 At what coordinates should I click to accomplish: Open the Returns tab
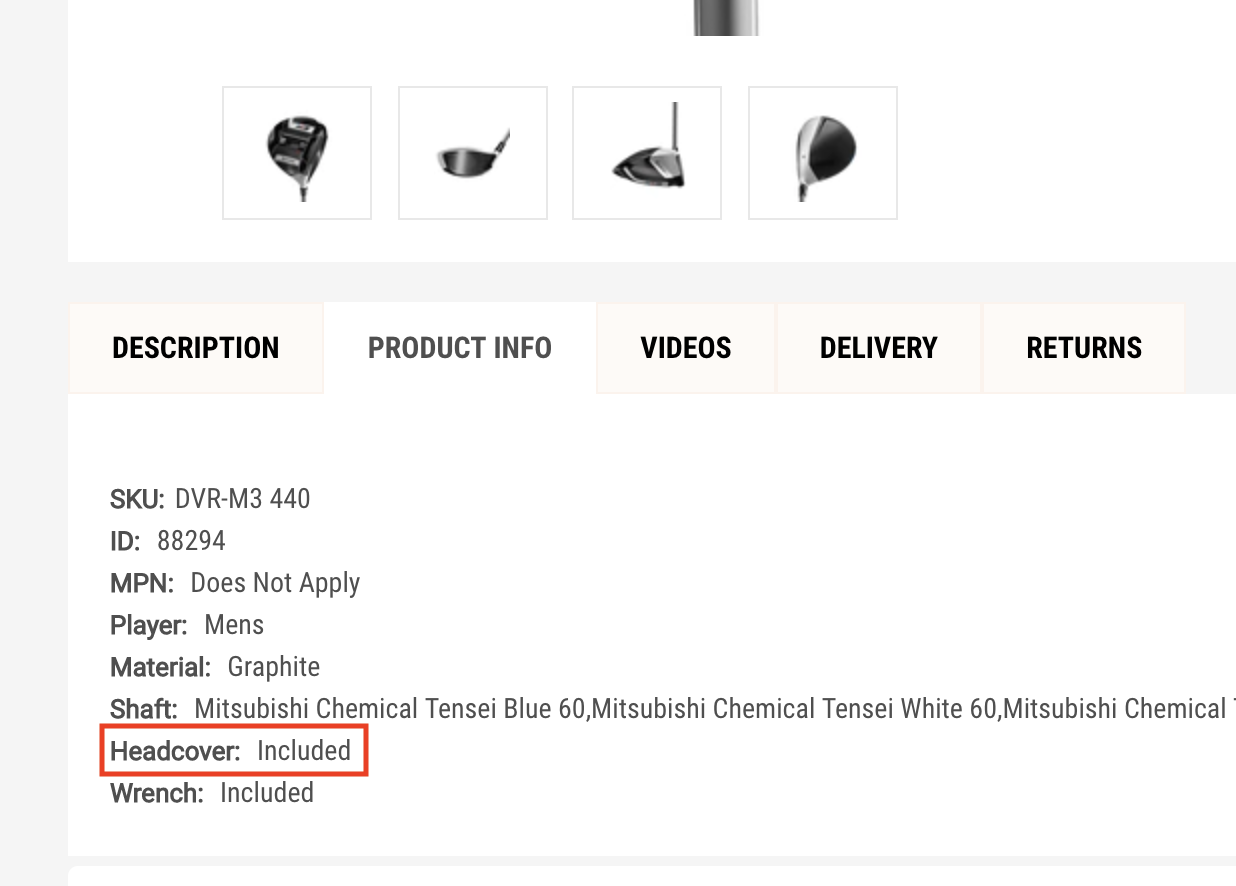coord(1084,348)
